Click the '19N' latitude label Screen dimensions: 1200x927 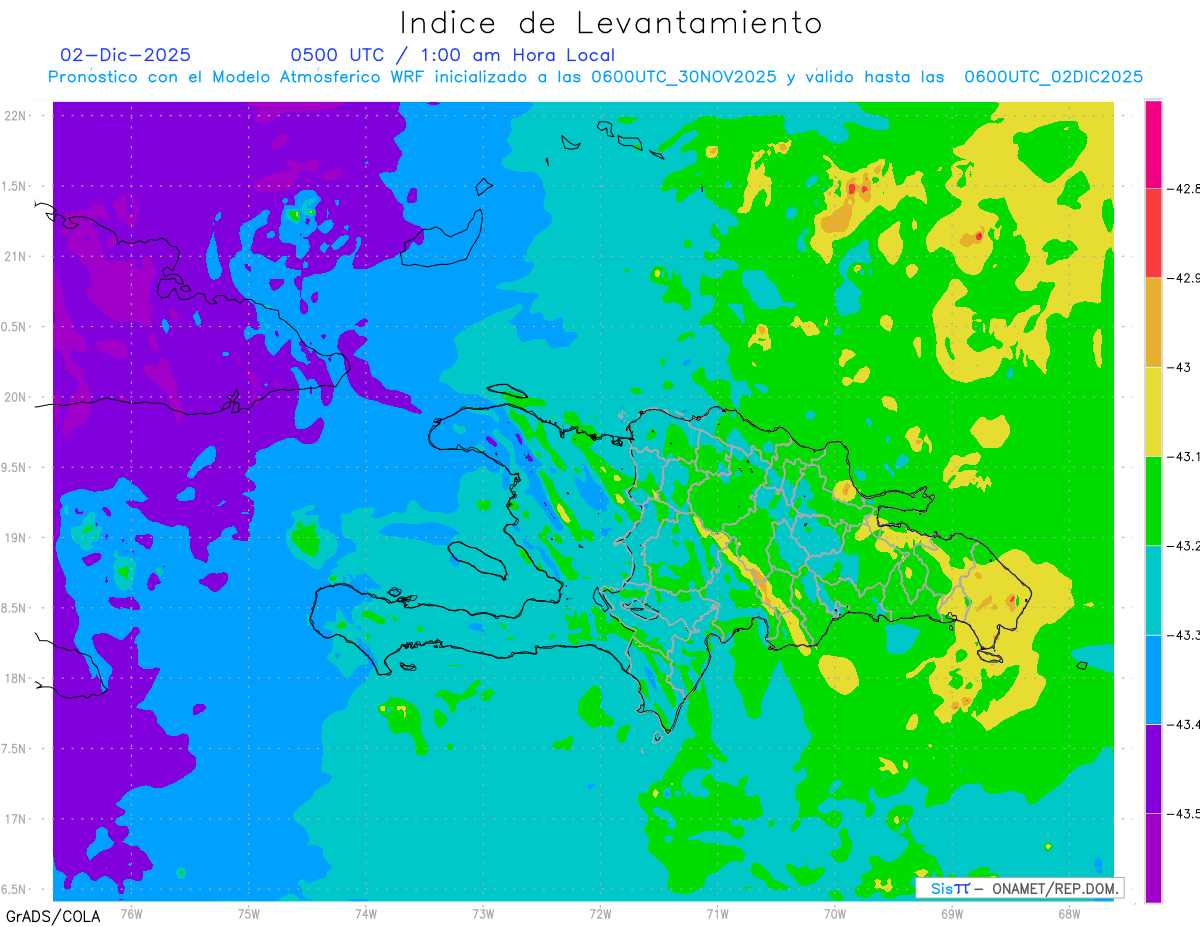click(x=16, y=538)
